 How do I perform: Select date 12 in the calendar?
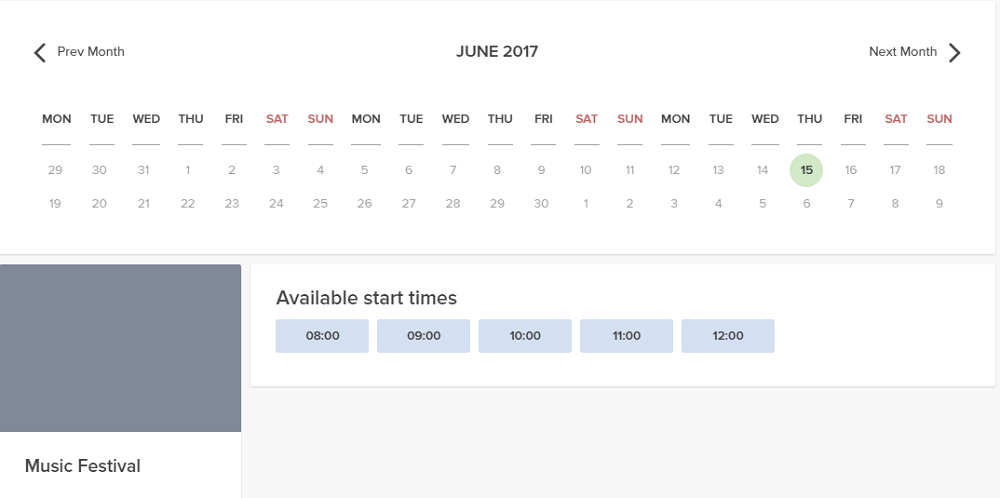coord(674,170)
